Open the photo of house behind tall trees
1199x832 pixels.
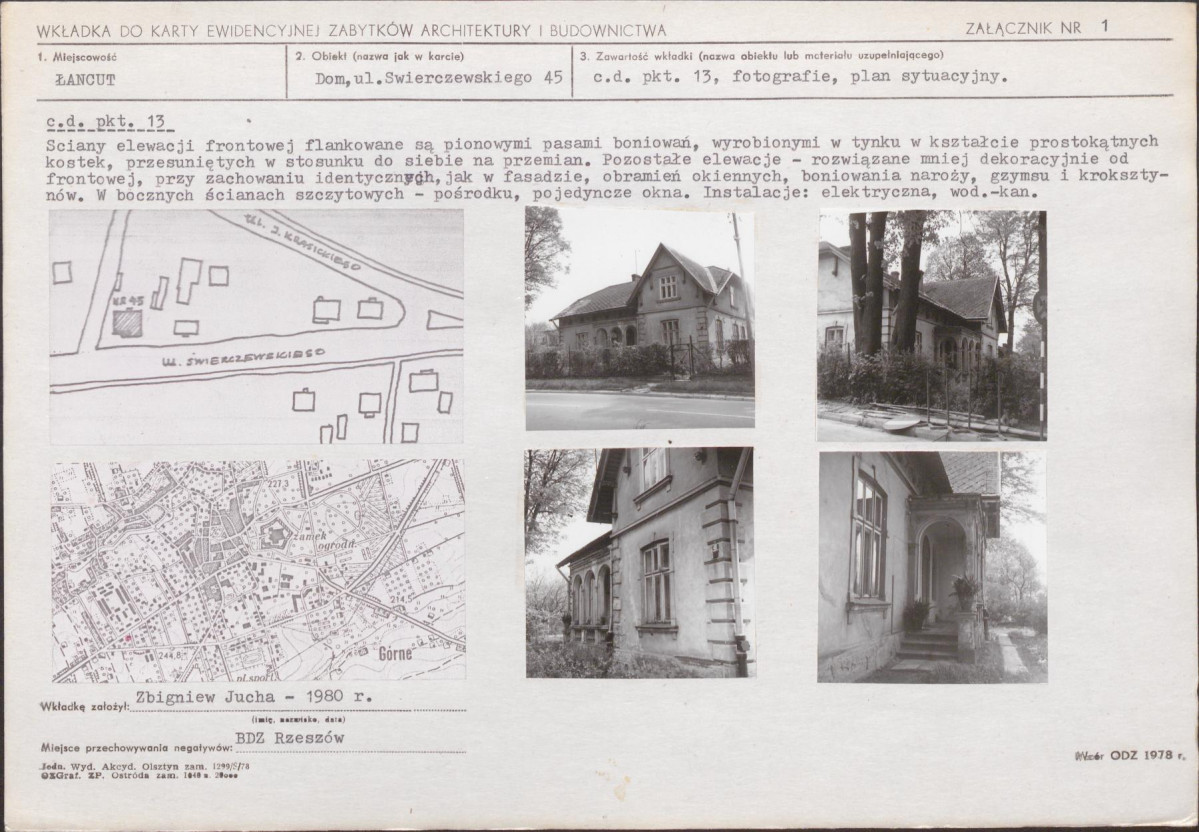[932, 325]
